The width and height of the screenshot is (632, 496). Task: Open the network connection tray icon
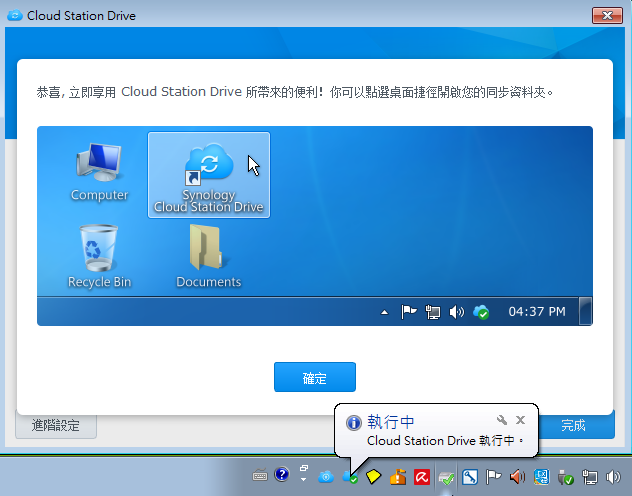(x=590, y=478)
